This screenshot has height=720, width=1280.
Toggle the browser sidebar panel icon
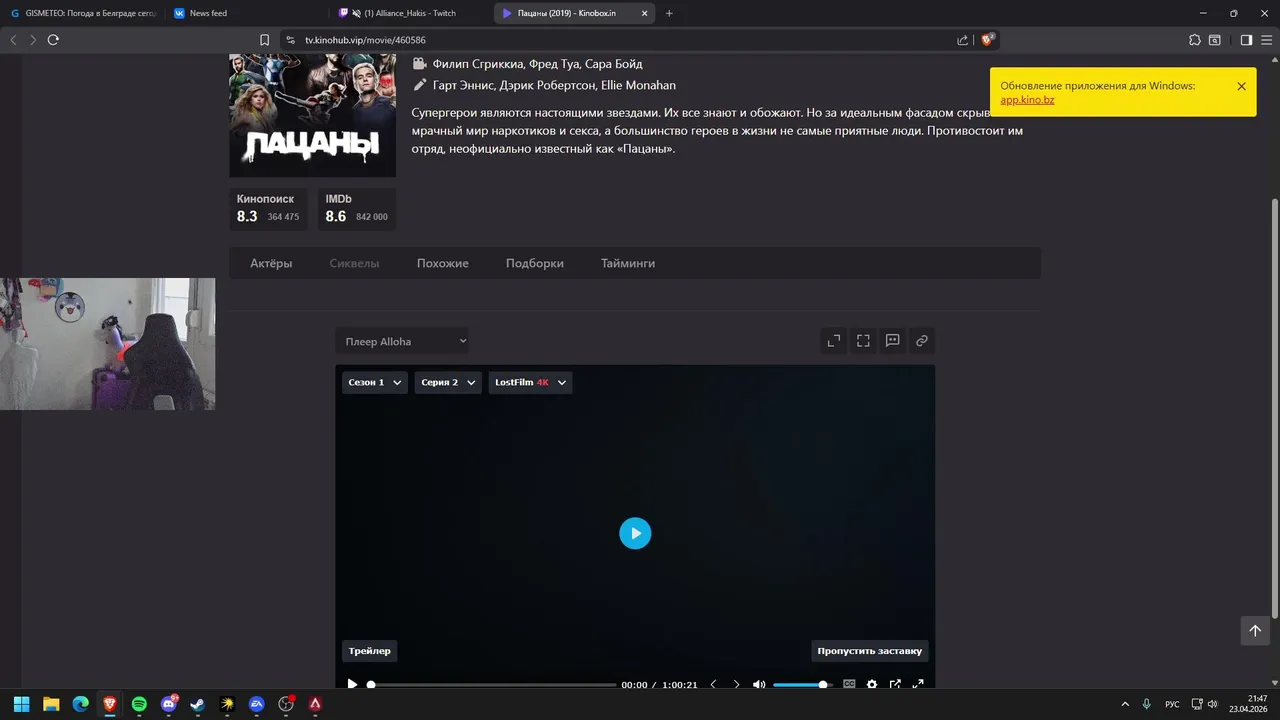(1246, 40)
